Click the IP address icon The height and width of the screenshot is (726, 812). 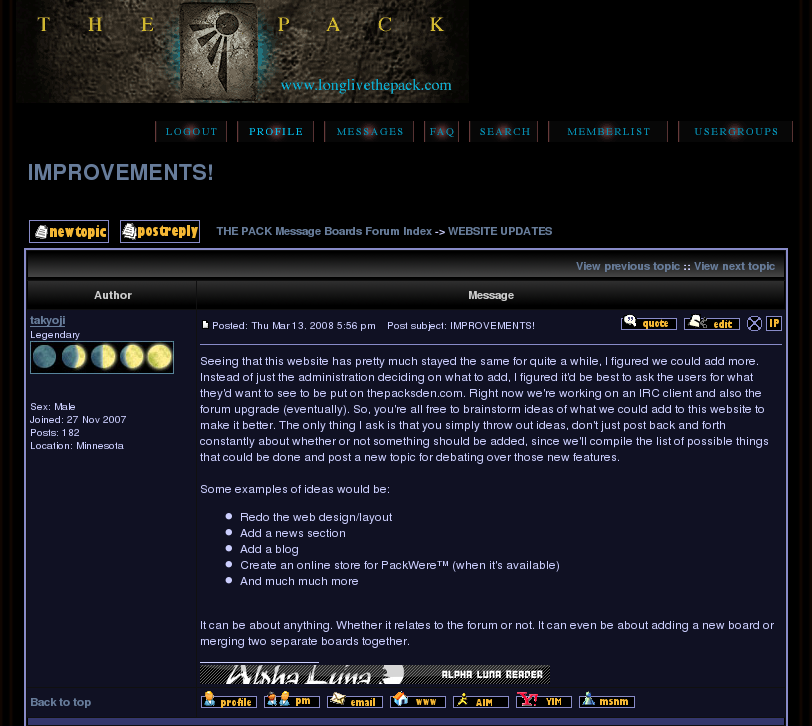pos(774,323)
